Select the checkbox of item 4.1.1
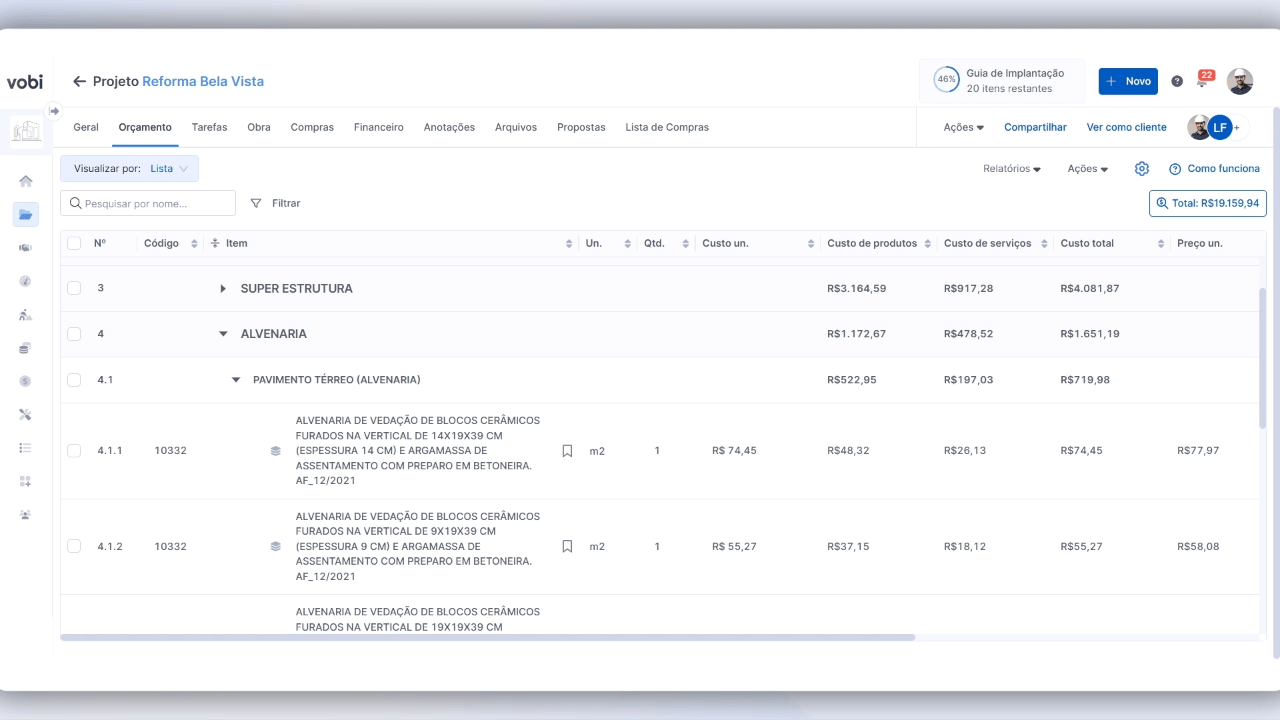This screenshot has width=1280, height=720. (x=74, y=451)
